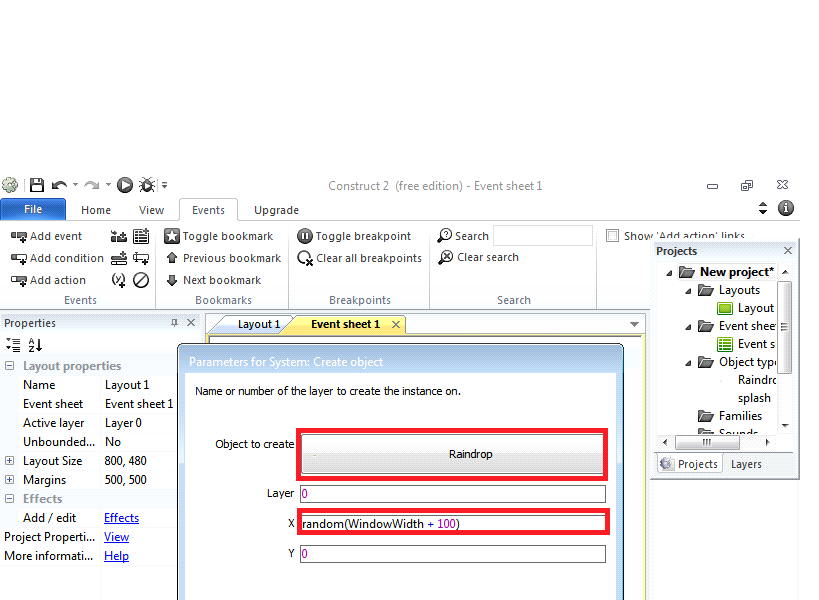Expand the Layout Size property
Viewport: 819px width, 600px height.
click(9, 461)
